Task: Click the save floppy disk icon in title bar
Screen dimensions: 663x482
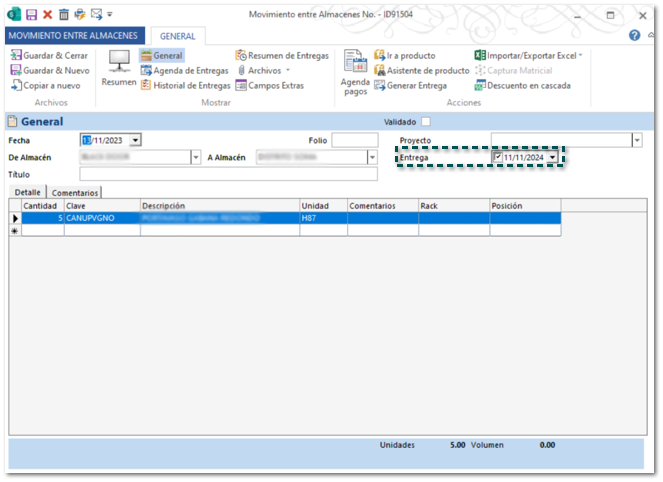Action: pos(31,15)
